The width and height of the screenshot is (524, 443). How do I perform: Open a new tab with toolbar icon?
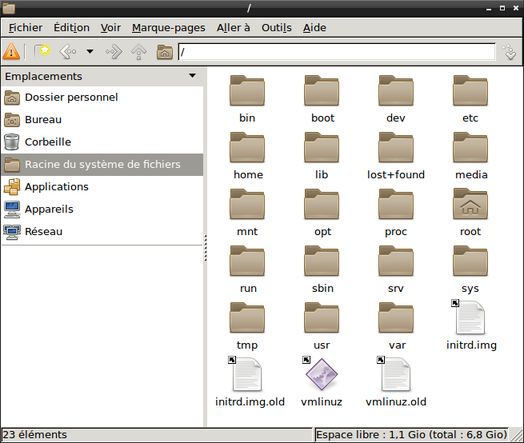click(x=42, y=51)
